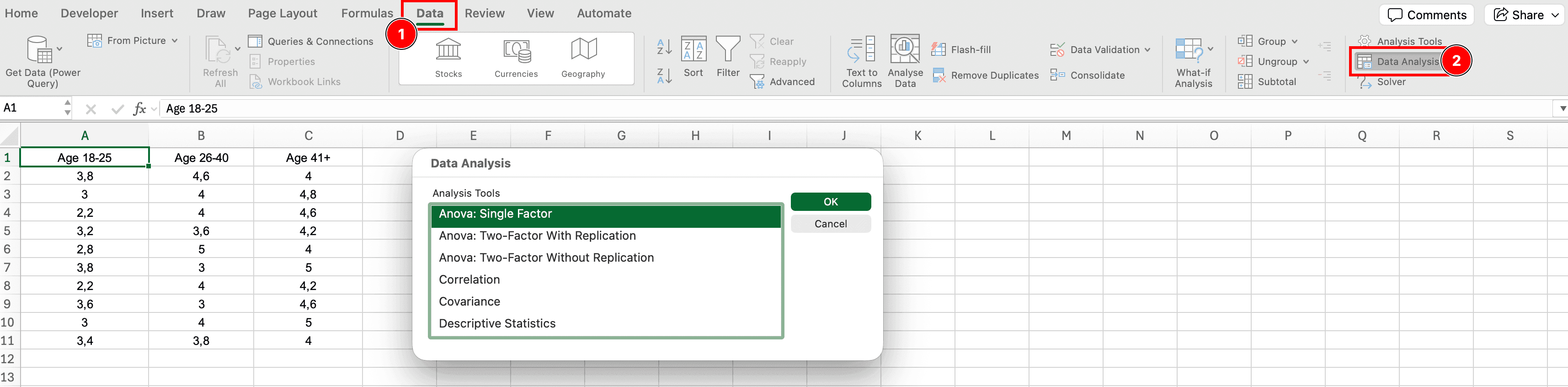Open the From Picture dropdown
1568x387 pixels.
(174, 41)
